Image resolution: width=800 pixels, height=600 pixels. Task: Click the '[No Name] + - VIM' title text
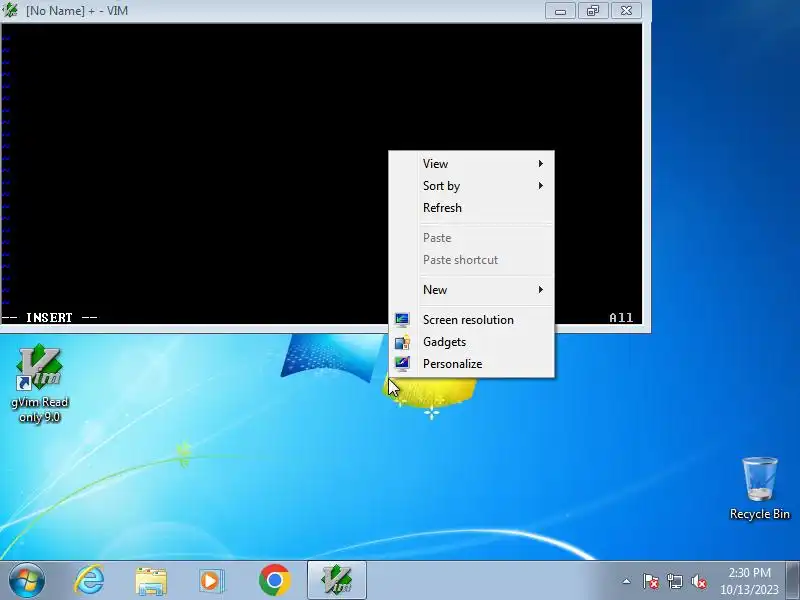click(x=77, y=10)
